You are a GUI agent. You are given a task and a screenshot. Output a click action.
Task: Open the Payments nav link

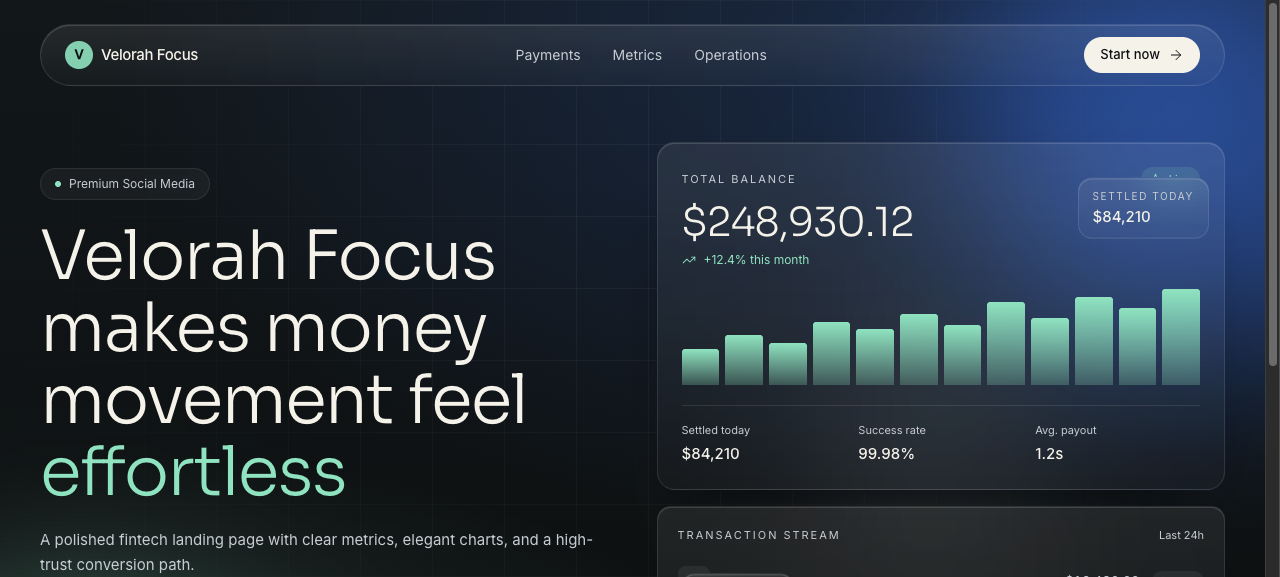tap(548, 55)
